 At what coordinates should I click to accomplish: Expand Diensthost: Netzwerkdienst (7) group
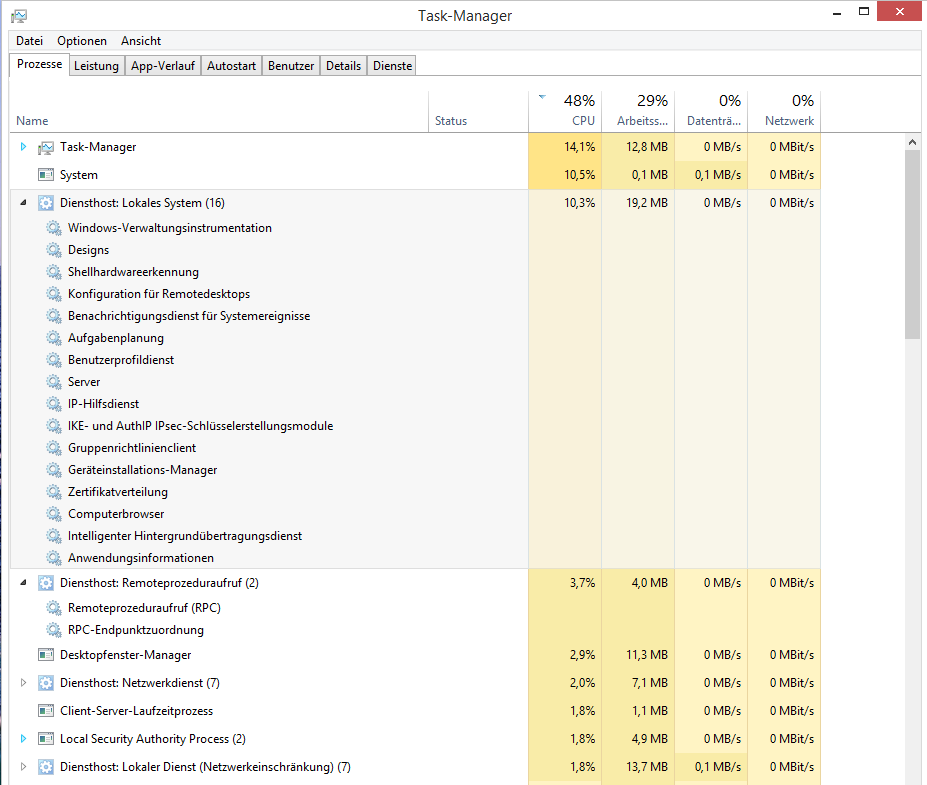(x=23, y=683)
